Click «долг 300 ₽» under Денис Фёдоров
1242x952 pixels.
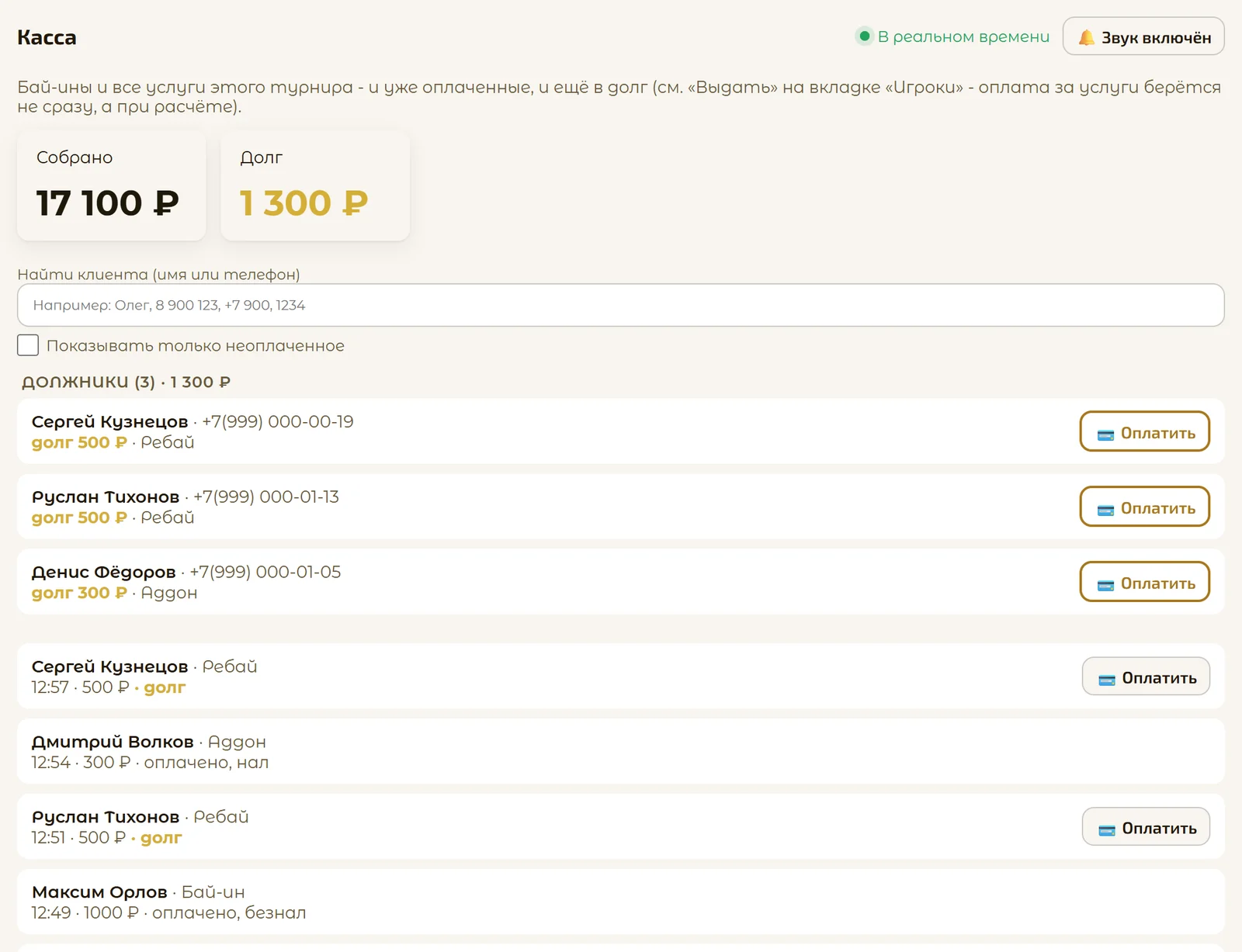(79, 593)
